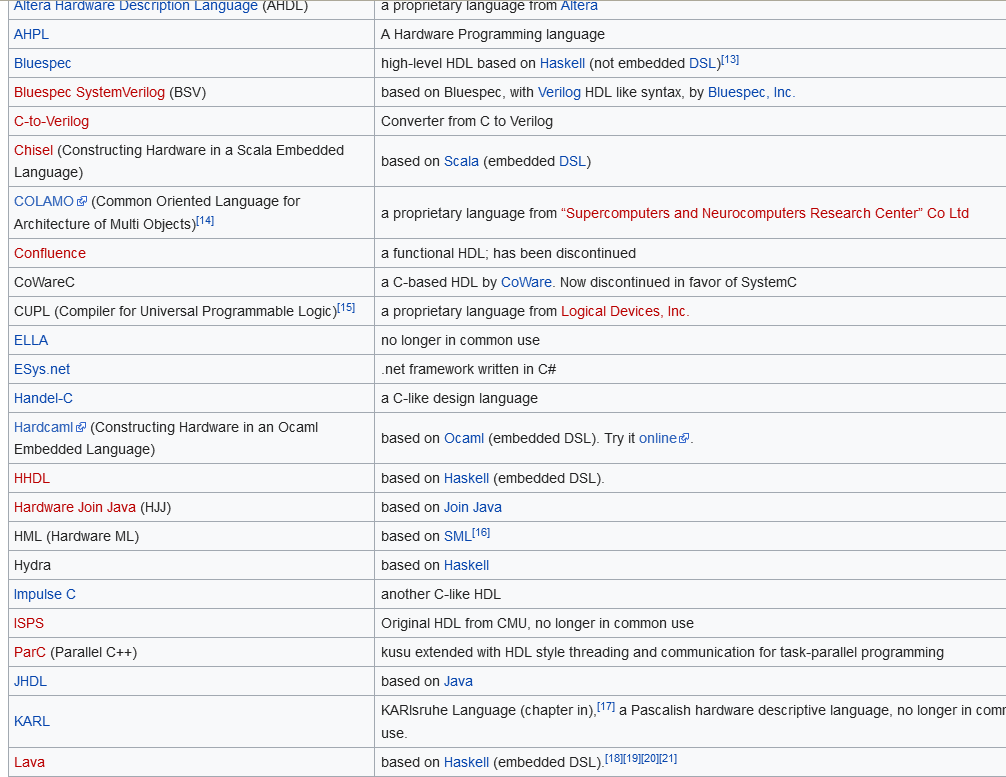
Task: Open the AHPL link
Action: pyautogui.click(x=31, y=34)
